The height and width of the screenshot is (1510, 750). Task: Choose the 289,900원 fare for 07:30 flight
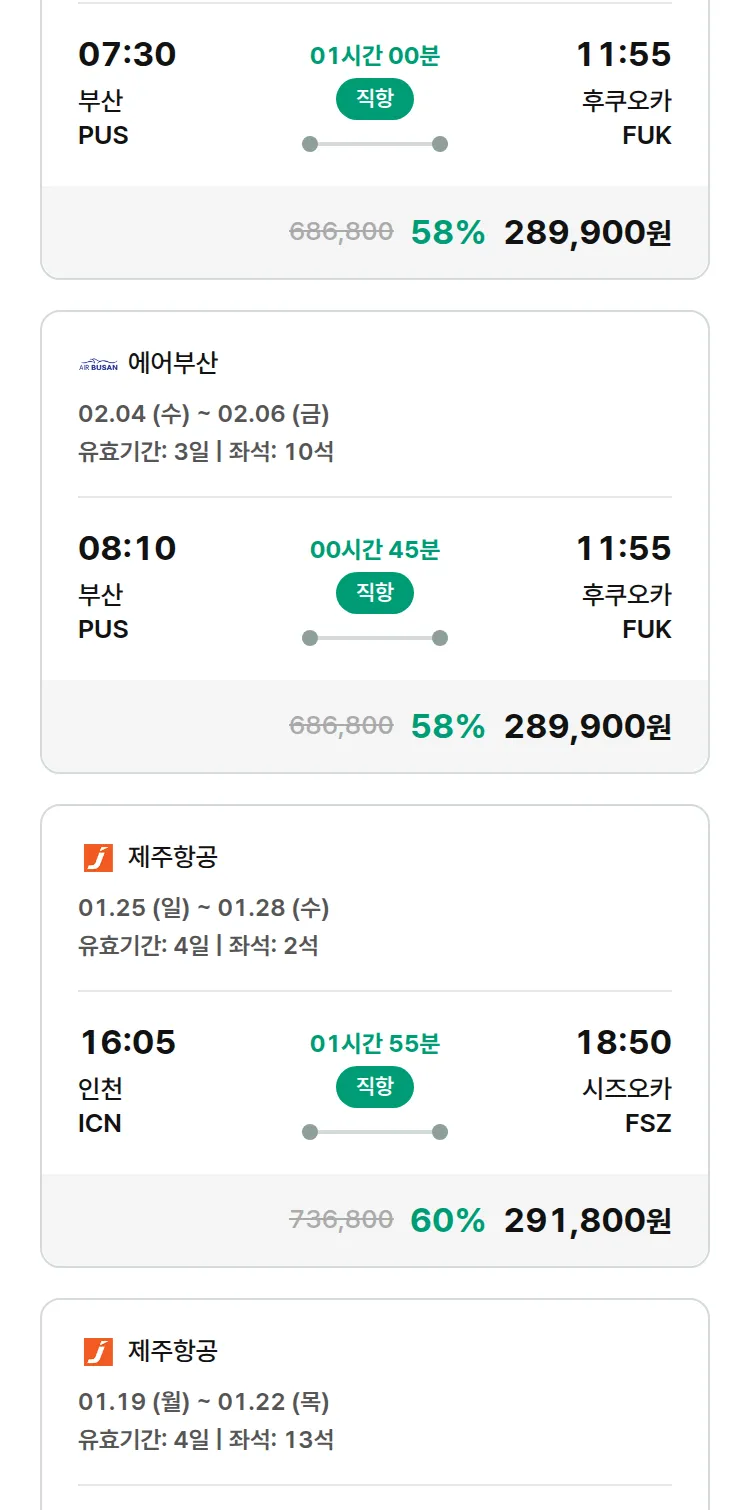587,233
